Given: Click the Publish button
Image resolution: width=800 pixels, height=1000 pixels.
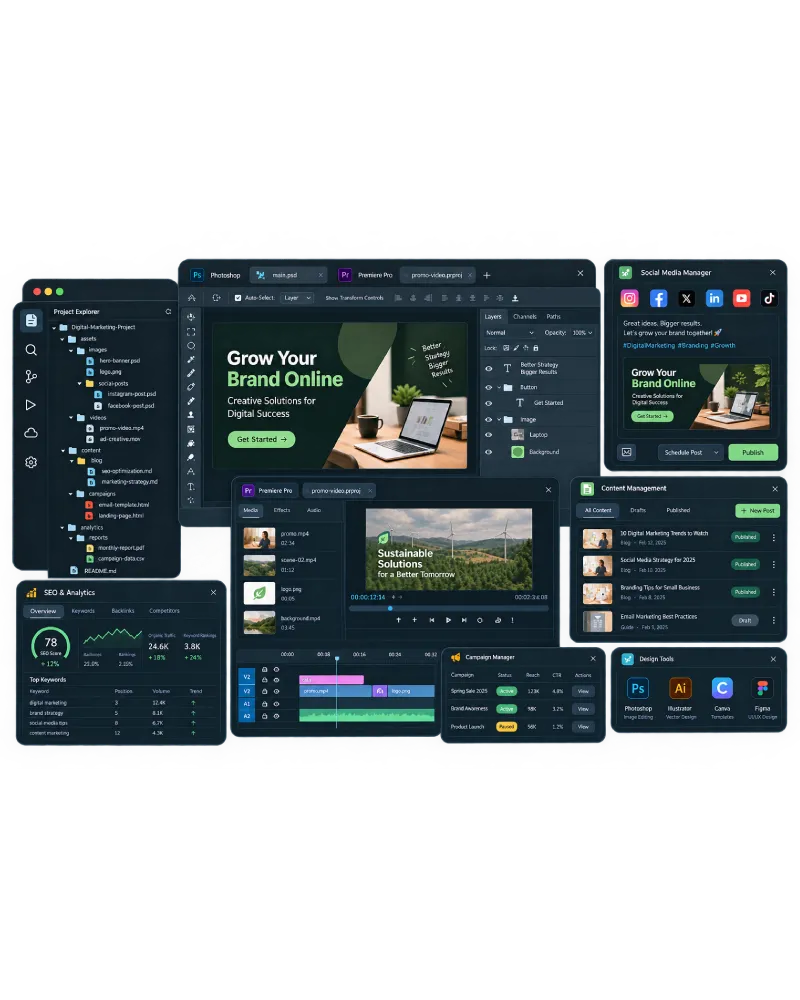Looking at the screenshot, I should coord(753,453).
